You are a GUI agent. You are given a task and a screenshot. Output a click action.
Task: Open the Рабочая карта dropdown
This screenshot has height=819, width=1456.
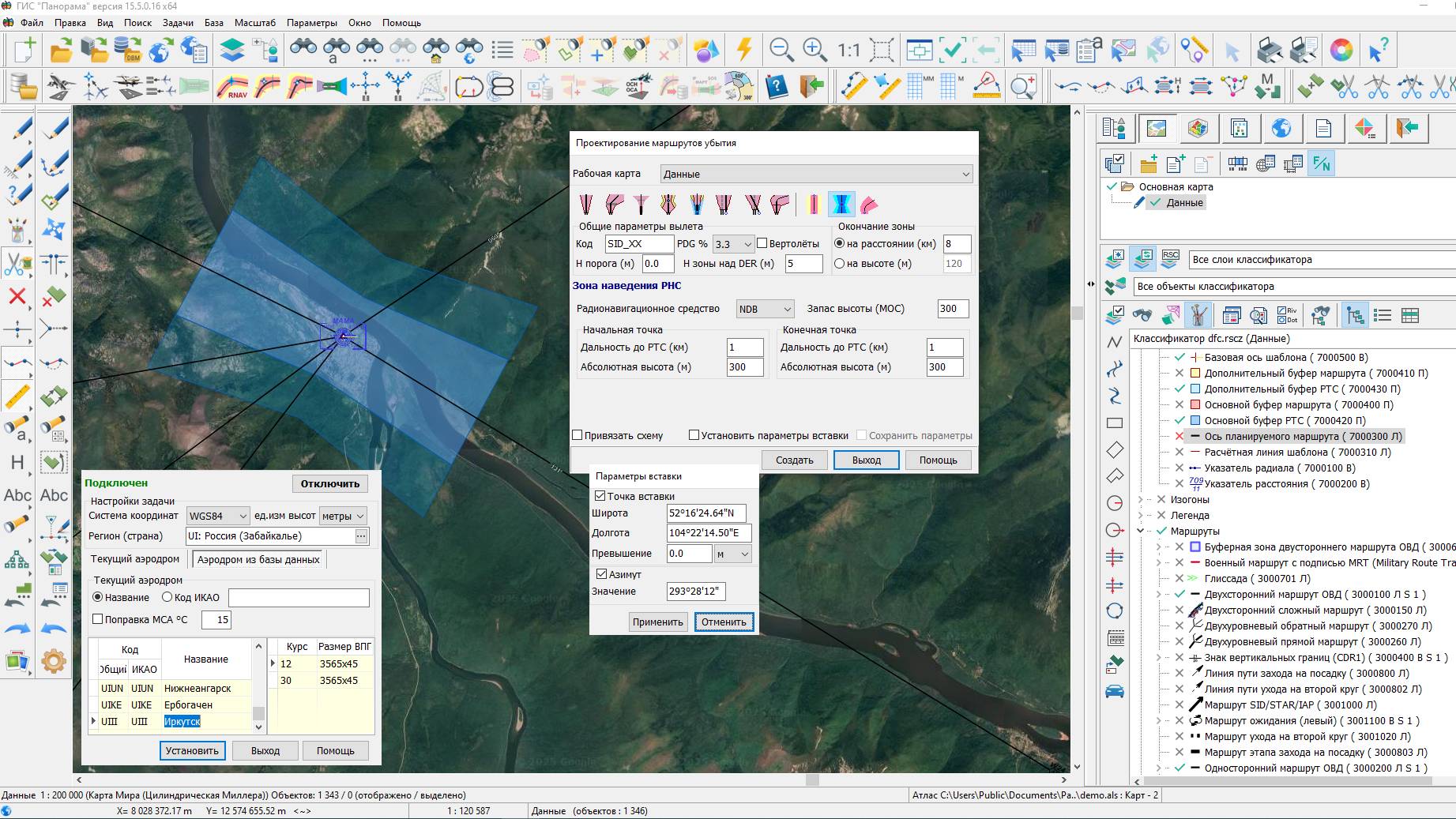(817, 174)
